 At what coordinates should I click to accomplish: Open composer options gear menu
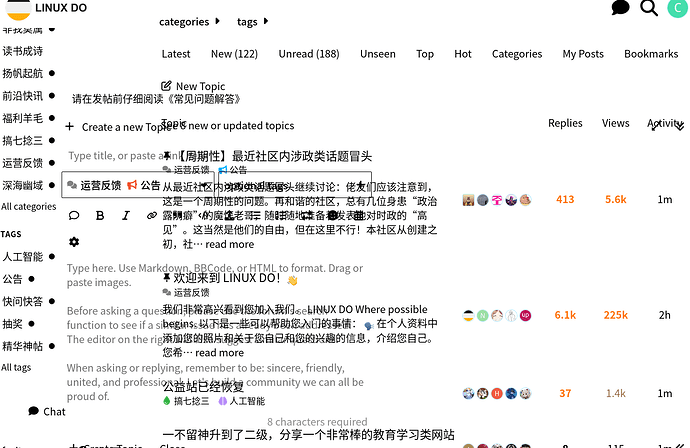tap(74, 242)
